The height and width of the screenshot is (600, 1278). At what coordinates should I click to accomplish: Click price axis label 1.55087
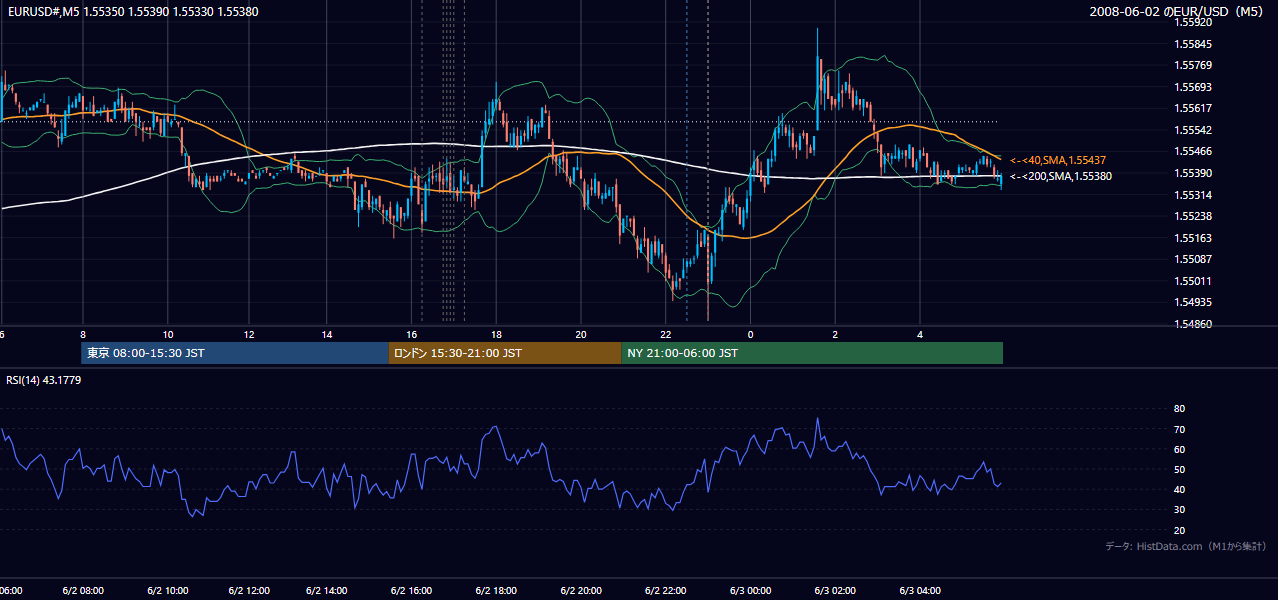click(1195, 259)
